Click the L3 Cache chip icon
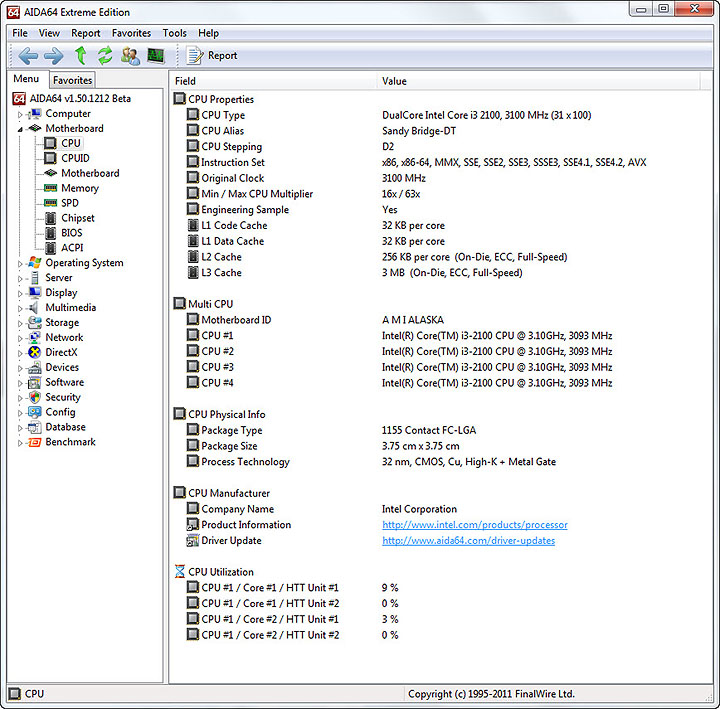Screen dimensions: 720x709 coord(193,272)
